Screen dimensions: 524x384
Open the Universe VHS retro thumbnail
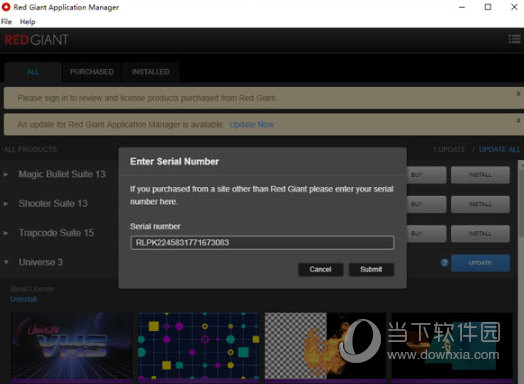pyautogui.click(x=72, y=347)
